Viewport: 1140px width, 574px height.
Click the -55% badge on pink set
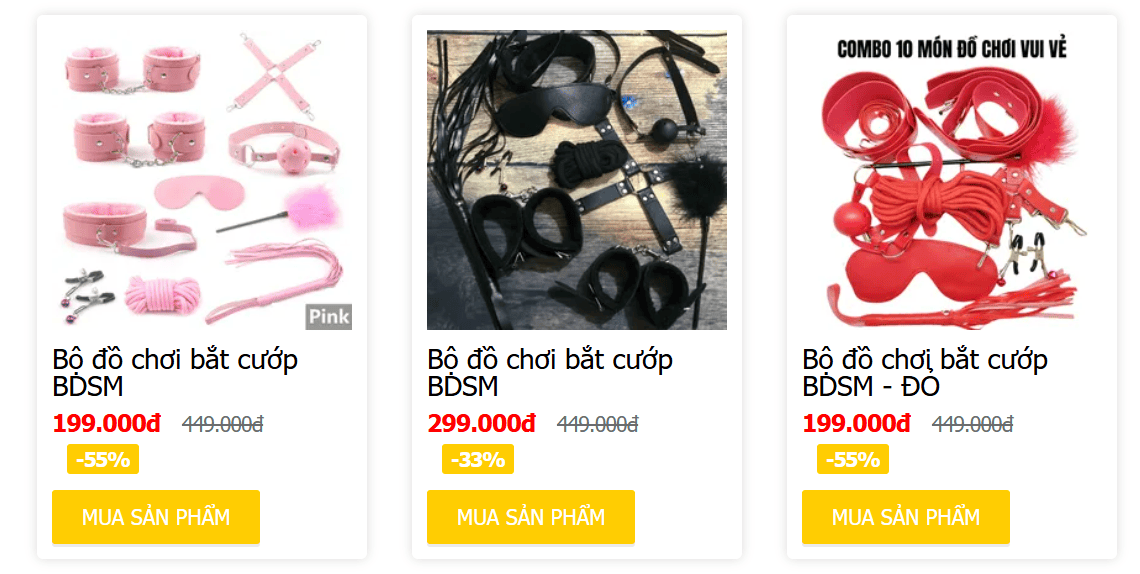[x=103, y=459]
